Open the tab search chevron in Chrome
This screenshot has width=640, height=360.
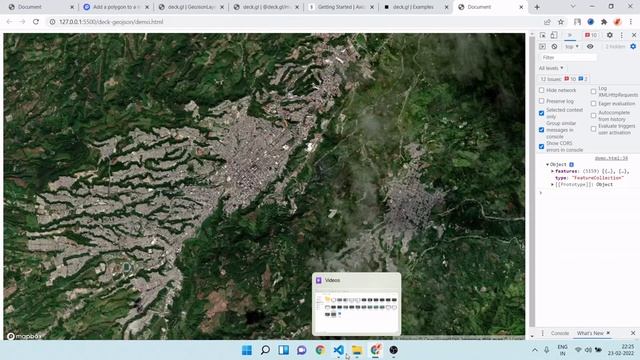(573, 7)
